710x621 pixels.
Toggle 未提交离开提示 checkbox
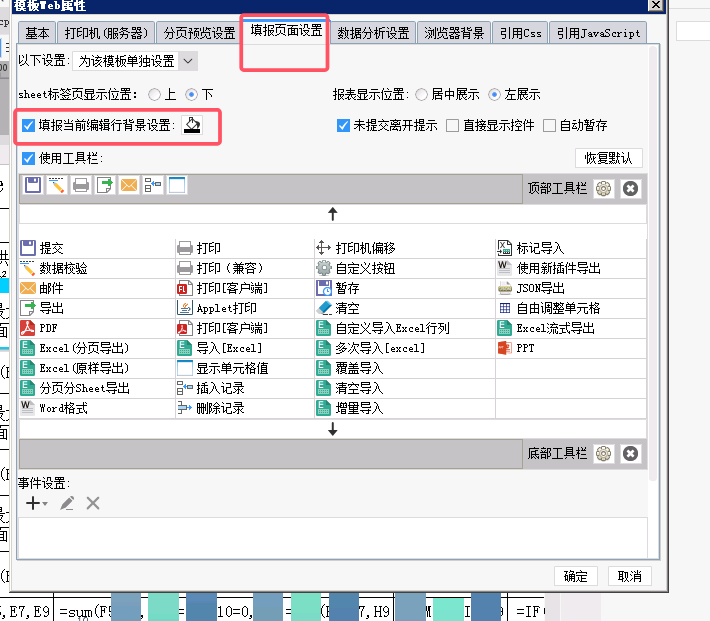click(343, 125)
